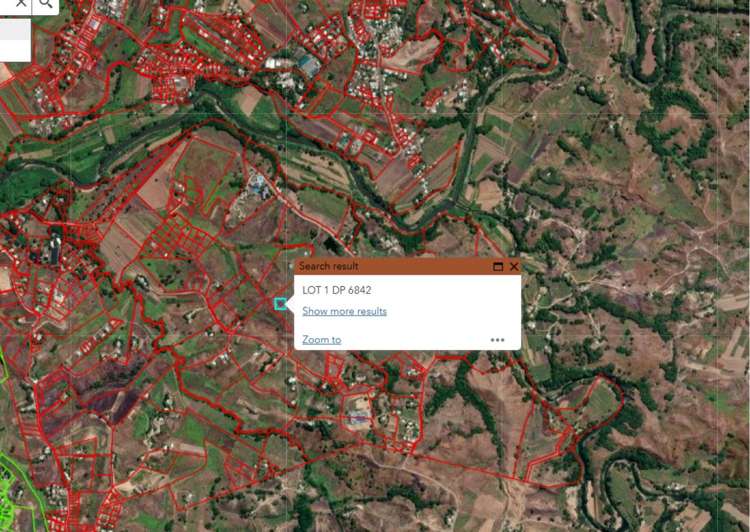Maximize the Search result popup
This screenshot has width=750, height=532.
(498, 267)
